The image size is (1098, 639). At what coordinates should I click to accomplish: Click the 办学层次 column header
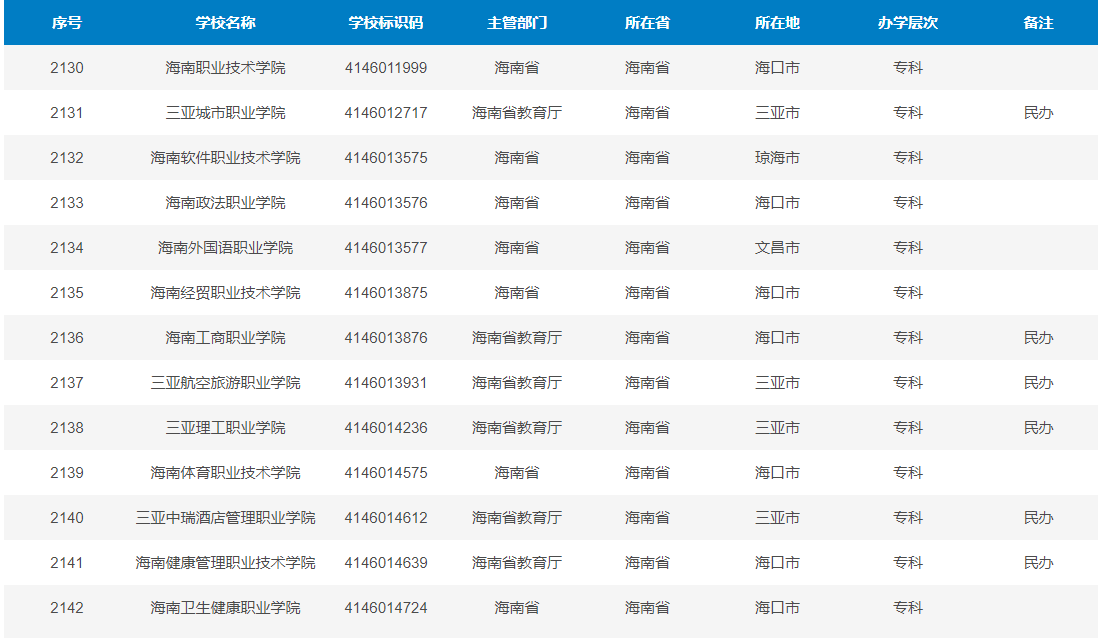pos(908,22)
